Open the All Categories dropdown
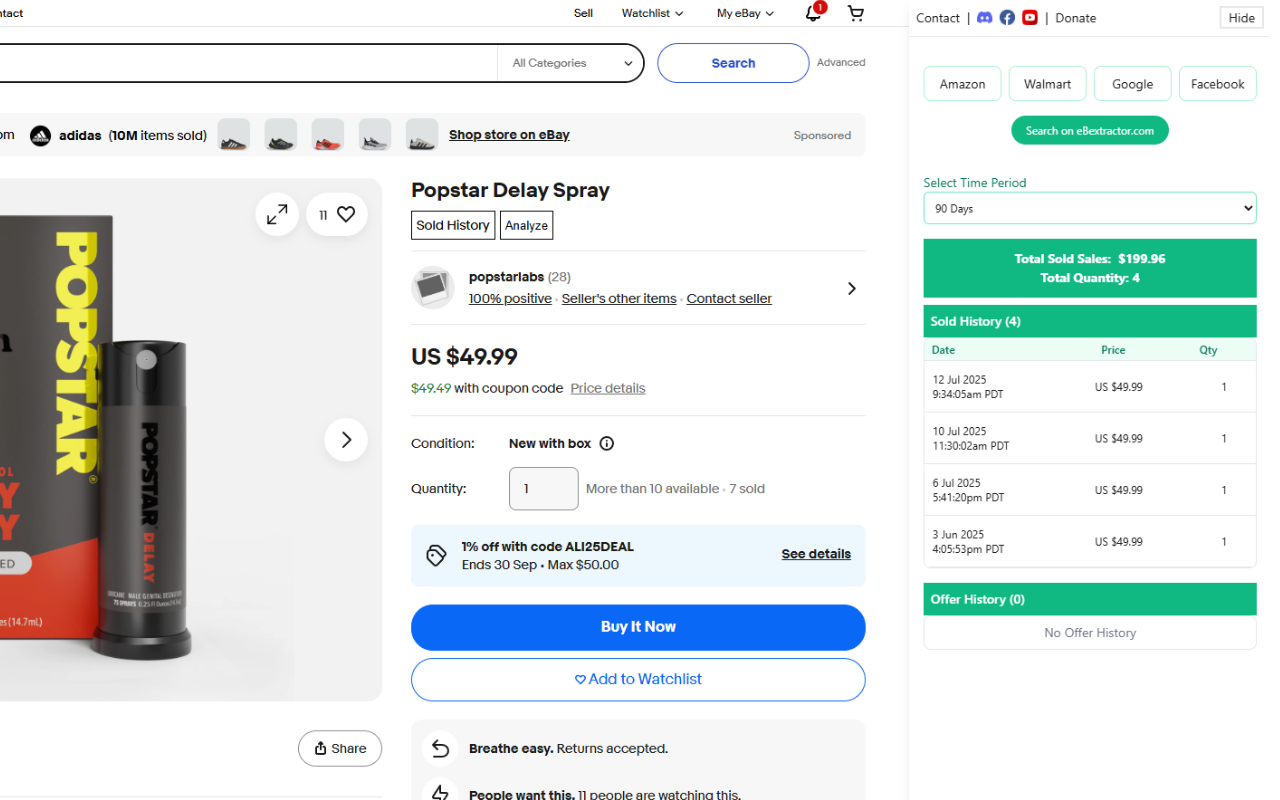The height and width of the screenshot is (800, 1280). (x=570, y=62)
